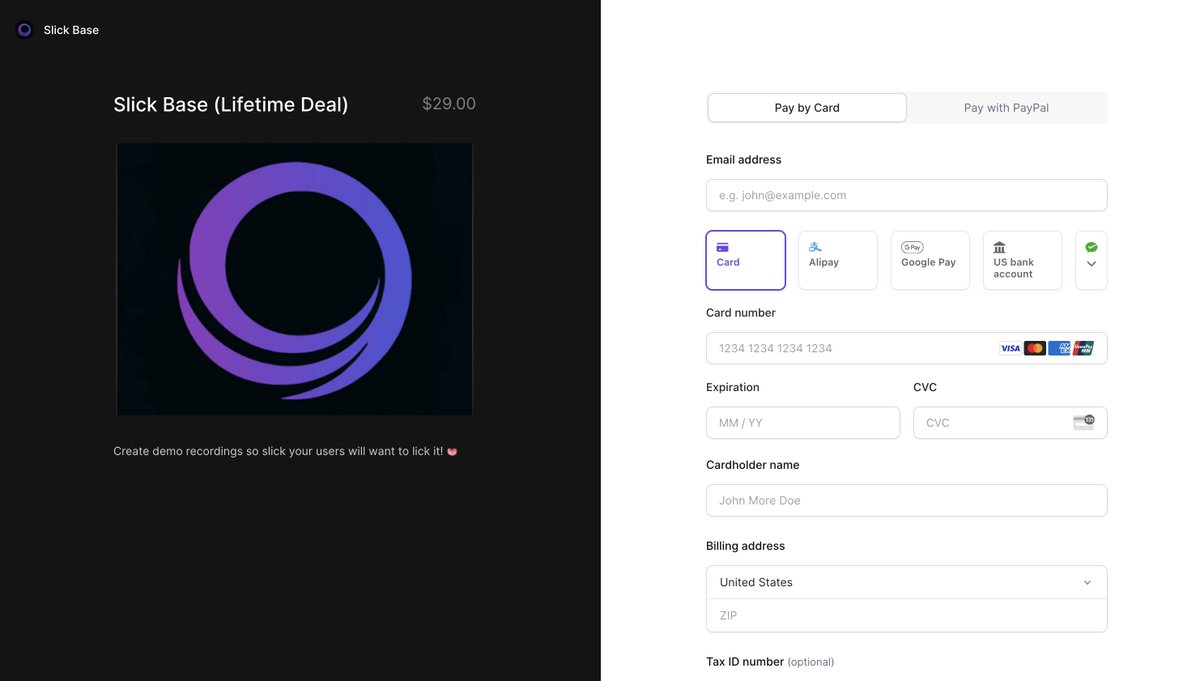Select the Card payment method
The width and height of the screenshot is (1200, 681).
746,260
